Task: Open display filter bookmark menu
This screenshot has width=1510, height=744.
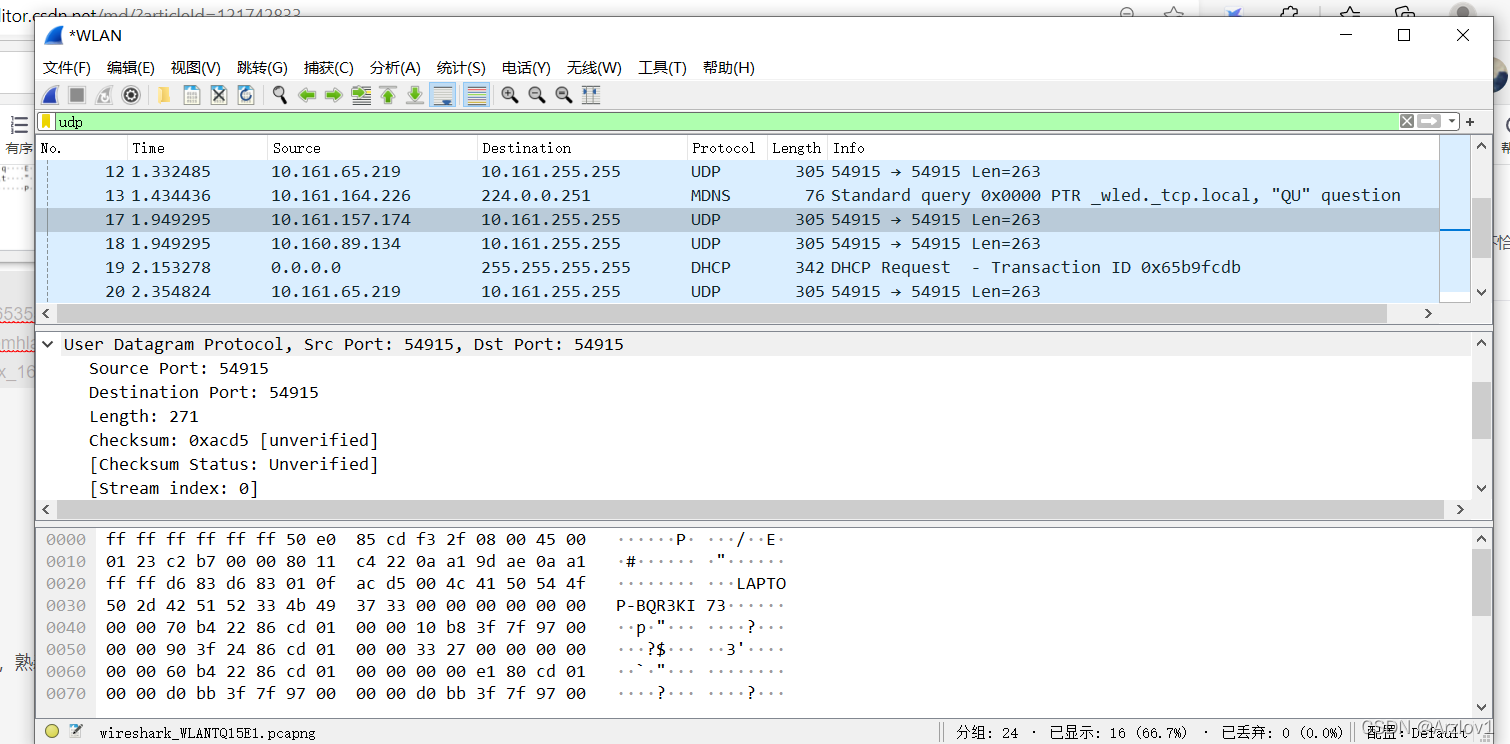Action: coord(46,121)
